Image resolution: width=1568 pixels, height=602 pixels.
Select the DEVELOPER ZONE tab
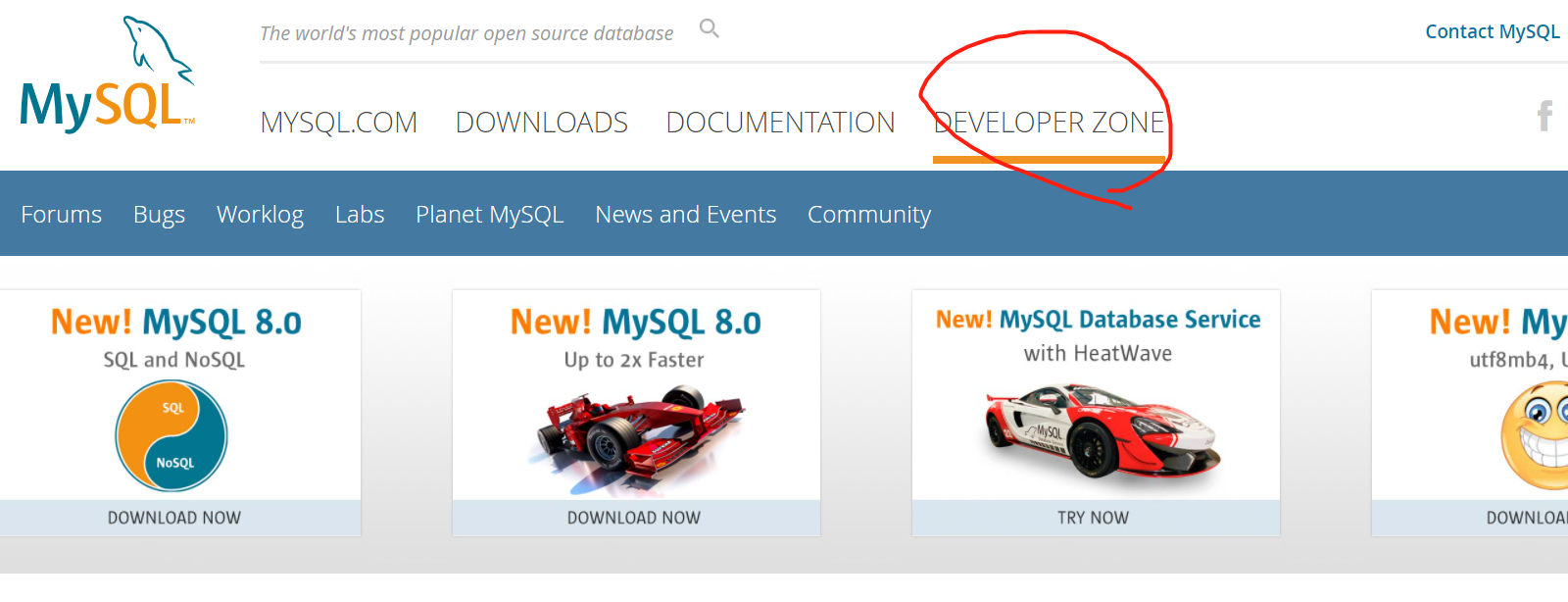pos(1050,123)
